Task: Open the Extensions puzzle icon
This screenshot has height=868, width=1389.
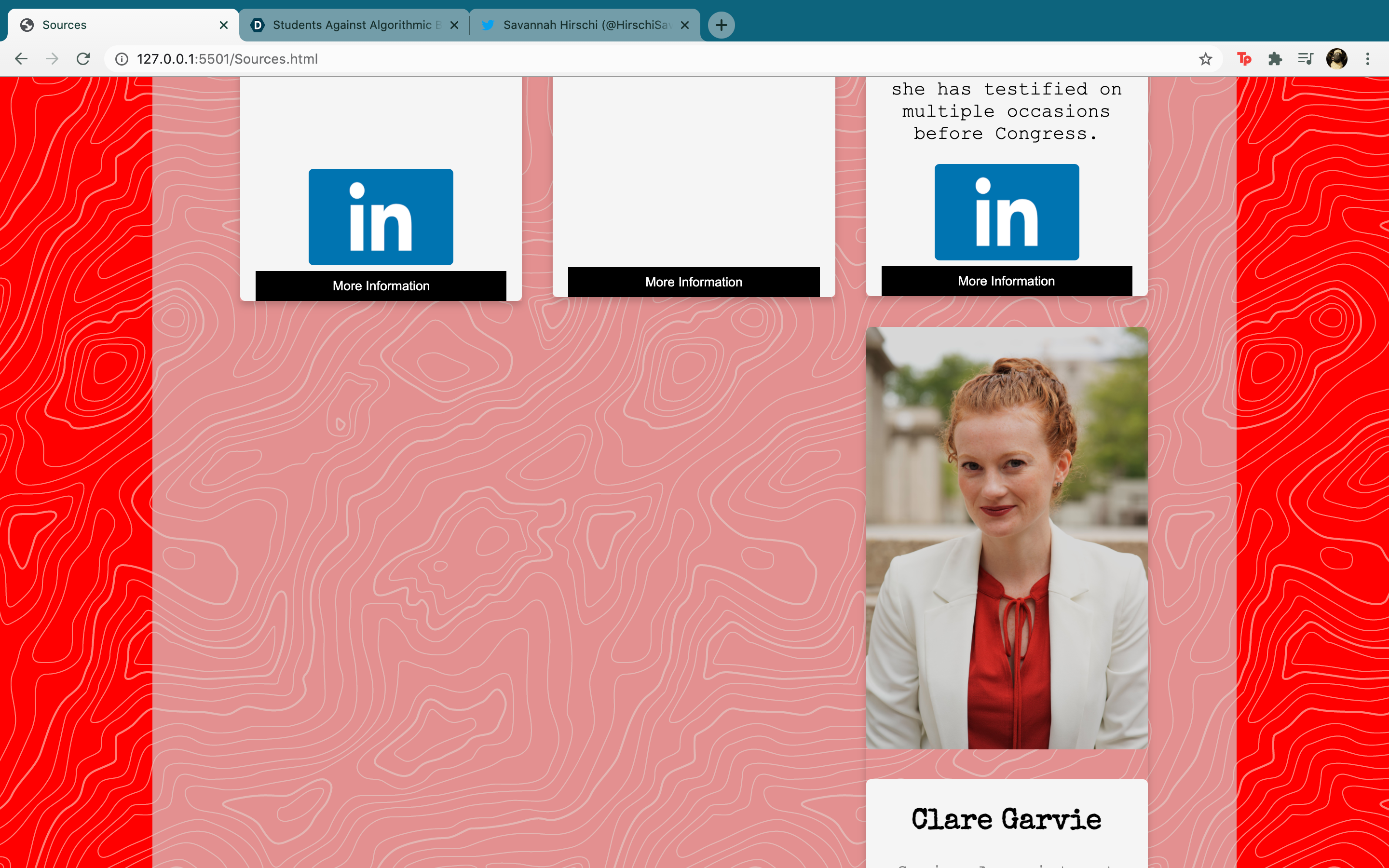Action: [1275, 58]
